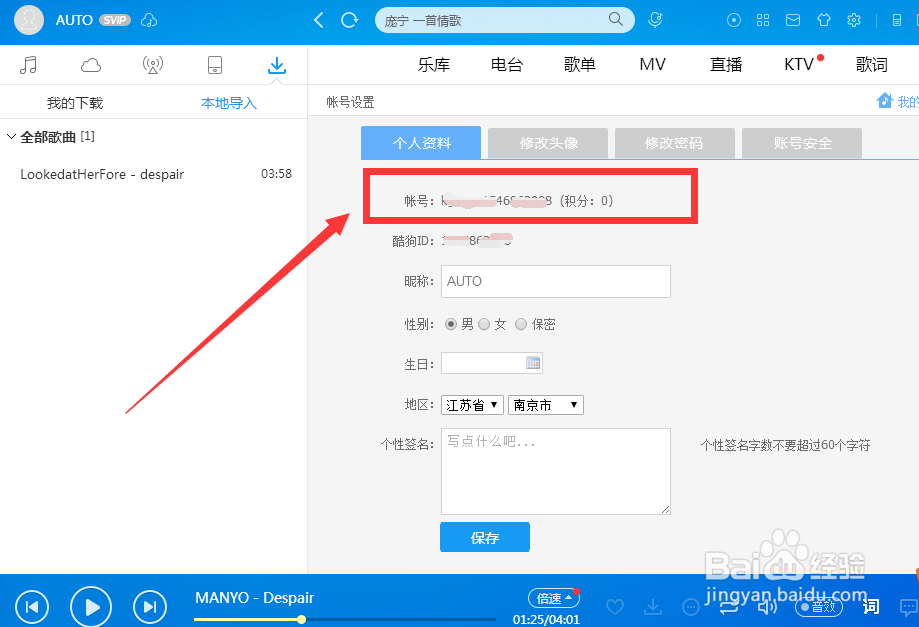Screen dimensions: 919x627
Task: Open the mobile phone sidebar tab
Action: click(215, 65)
